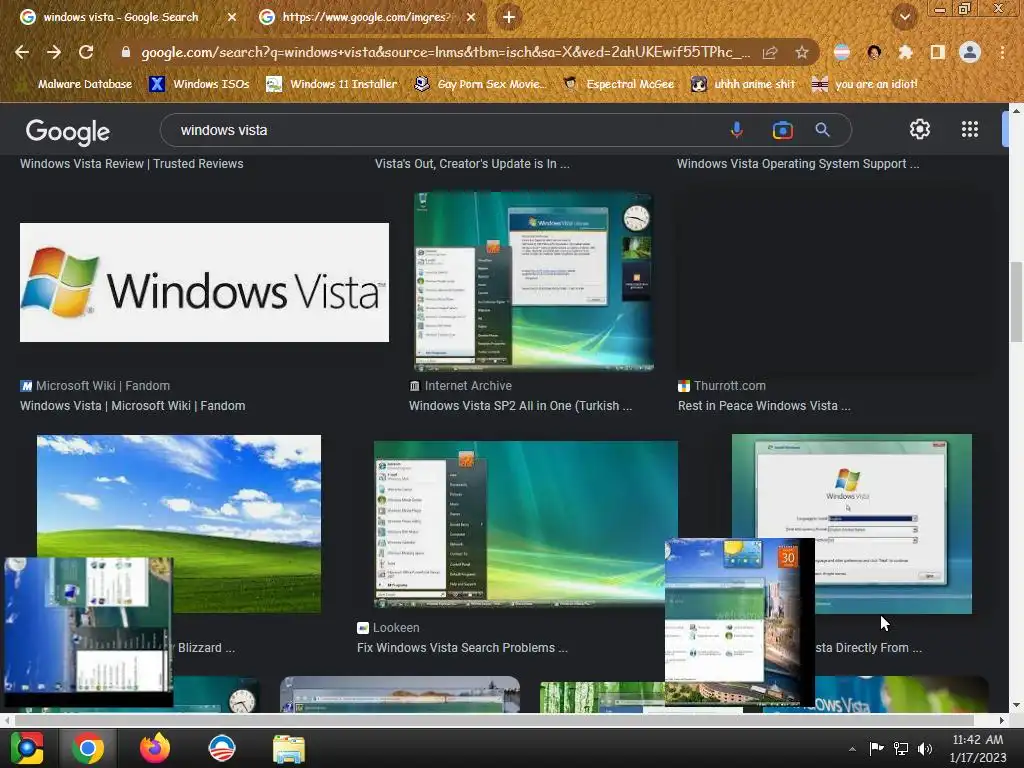Click the Google logo
Screen dimensions: 1024x768
pos(67,132)
